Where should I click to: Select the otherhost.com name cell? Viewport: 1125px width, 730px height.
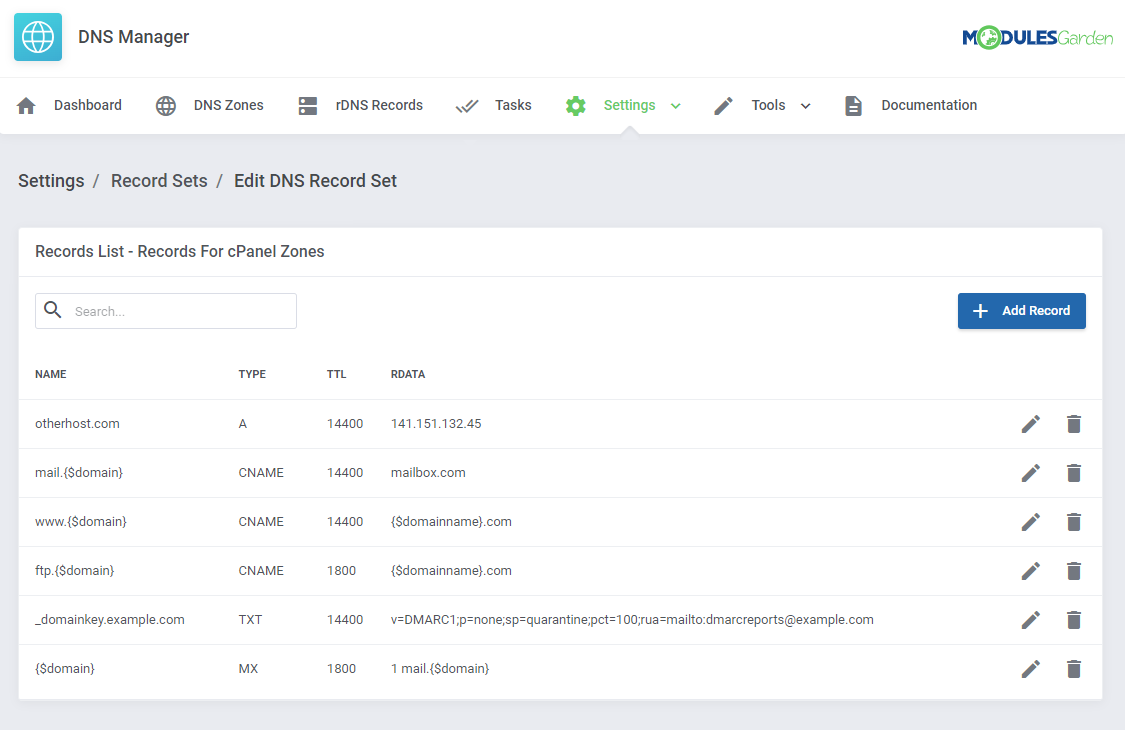click(x=77, y=424)
